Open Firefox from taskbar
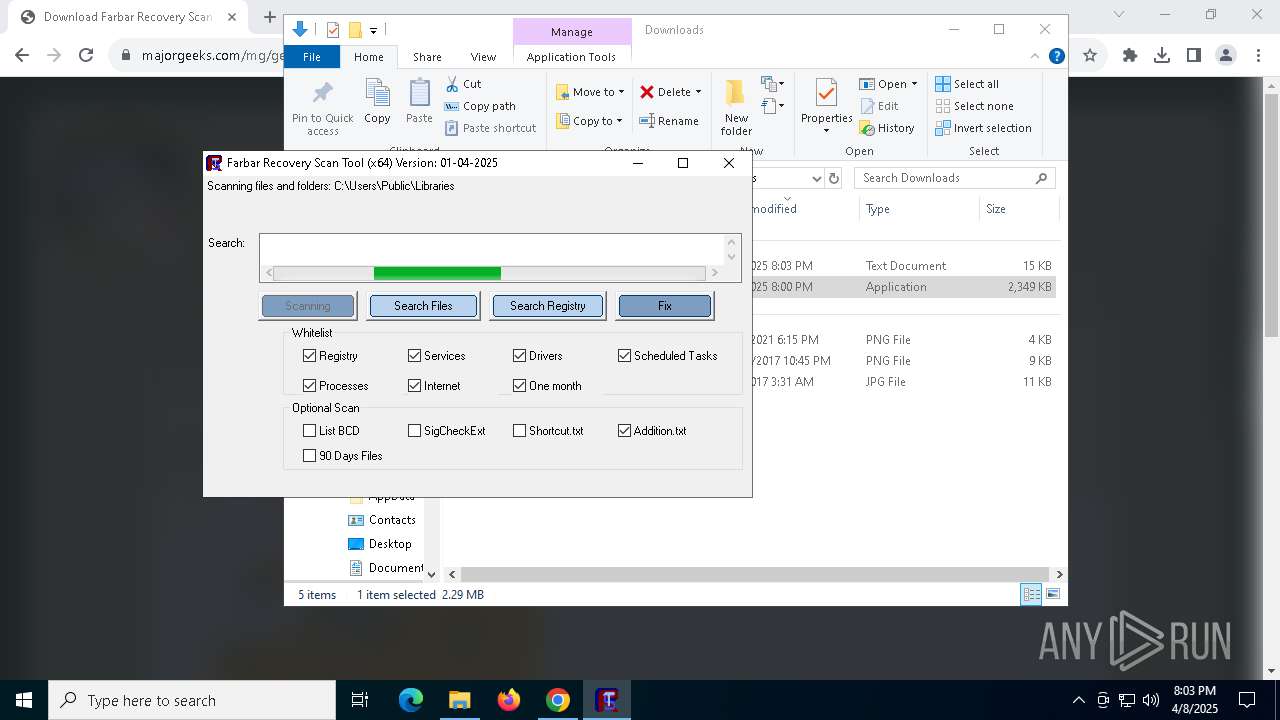The image size is (1280, 720). [509, 700]
